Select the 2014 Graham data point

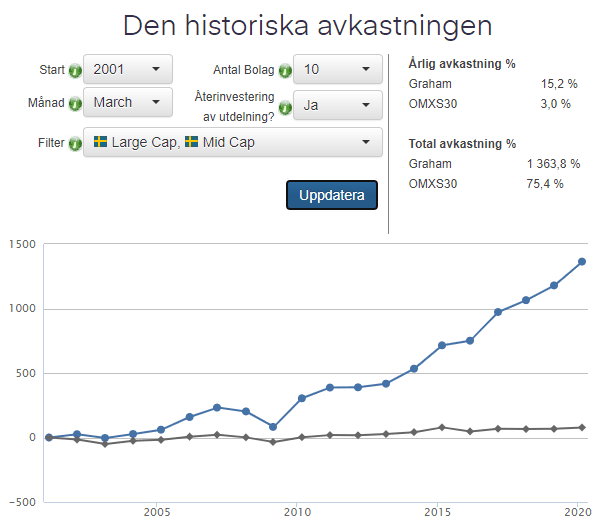pos(414,369)
